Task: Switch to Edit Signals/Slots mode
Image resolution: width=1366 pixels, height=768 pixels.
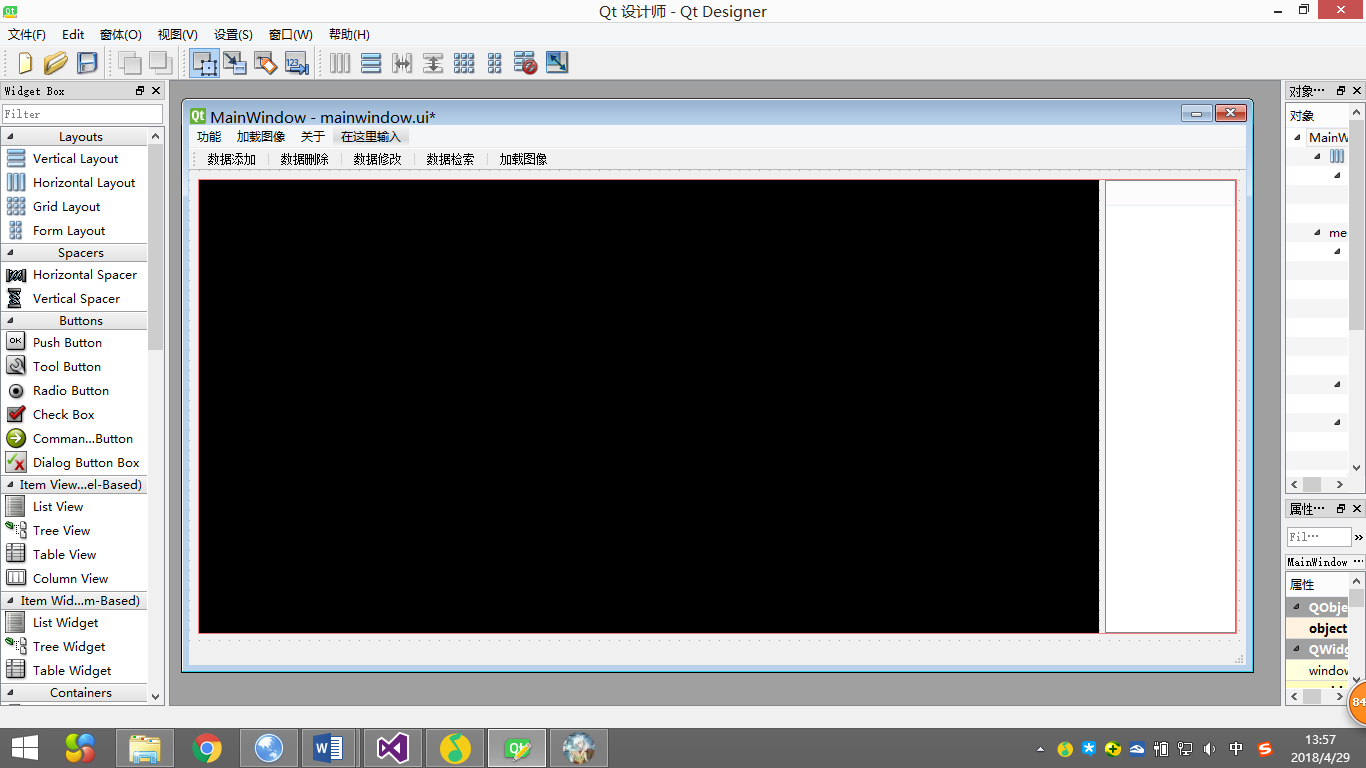Action: pos(235,63)
